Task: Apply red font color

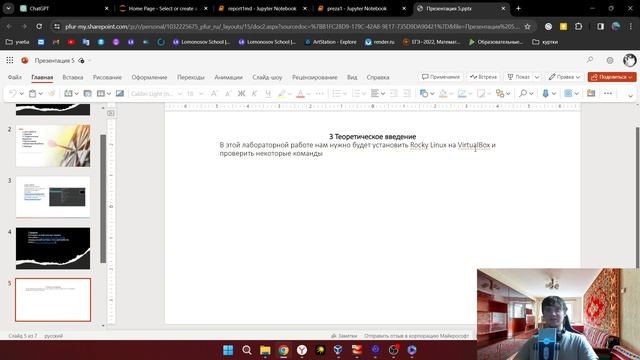Action: pyautogui.click(x=300, y=93)
